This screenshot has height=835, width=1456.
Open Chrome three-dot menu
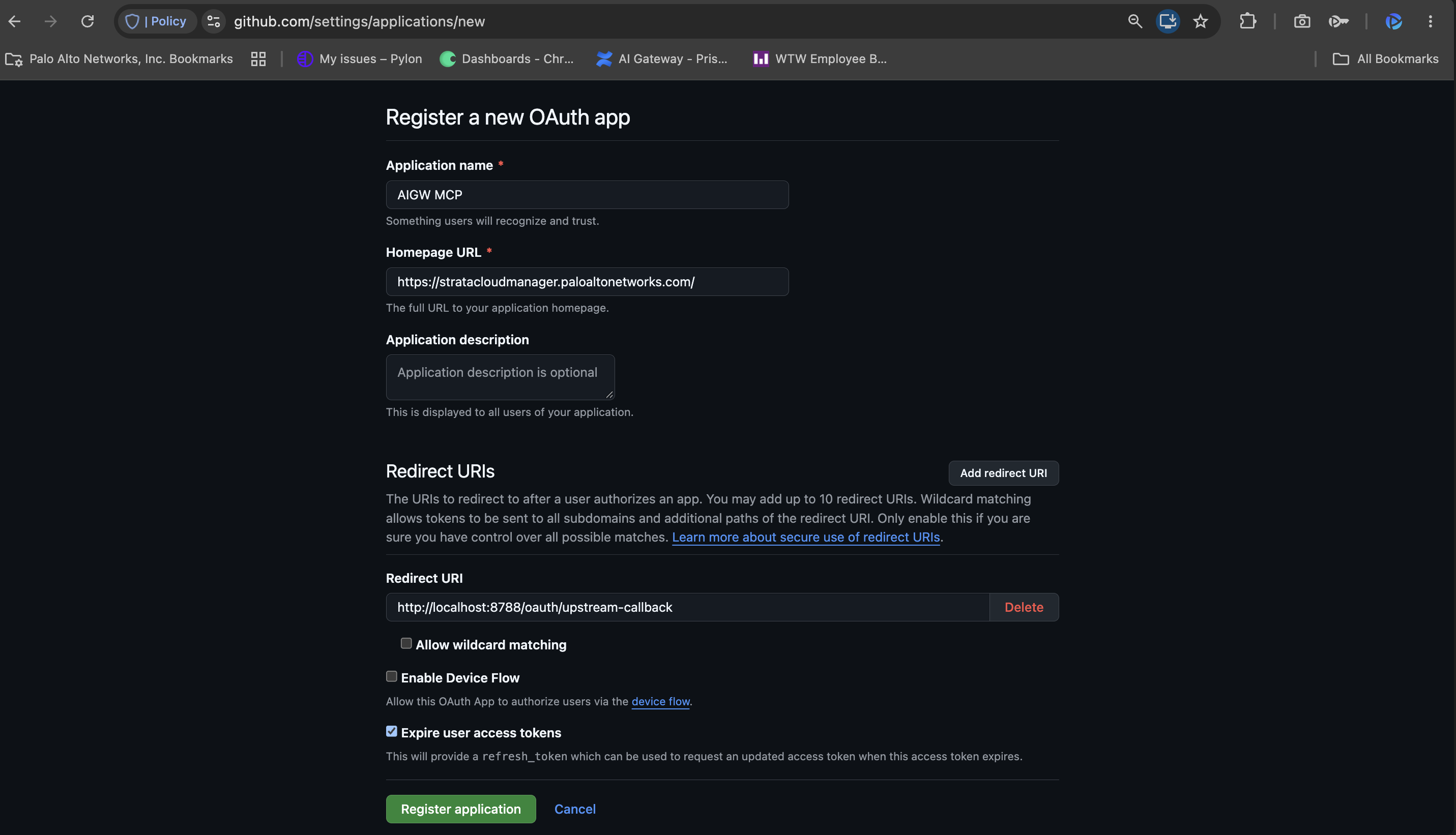[1430, 21]
